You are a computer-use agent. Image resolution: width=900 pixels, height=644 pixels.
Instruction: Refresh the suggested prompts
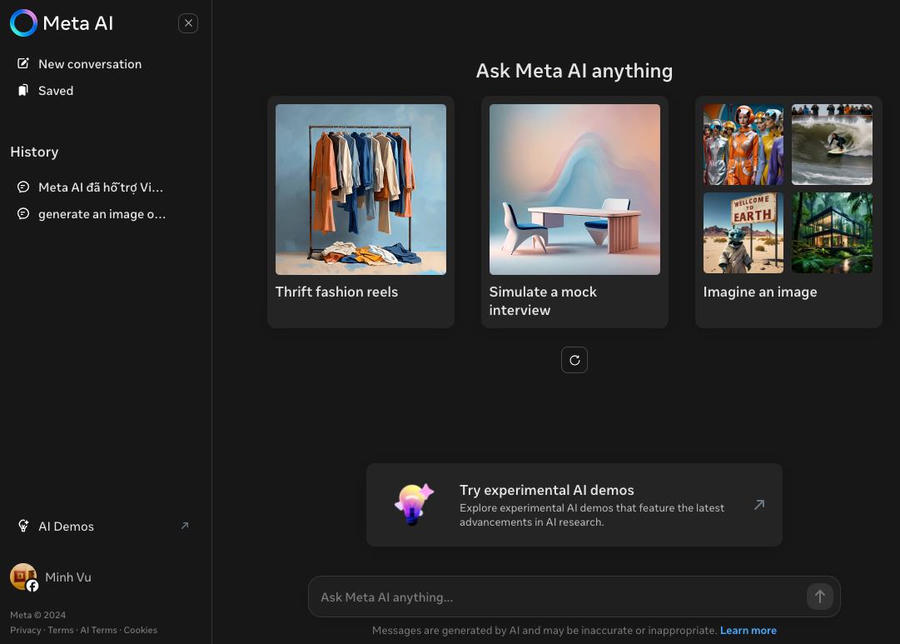574,360
